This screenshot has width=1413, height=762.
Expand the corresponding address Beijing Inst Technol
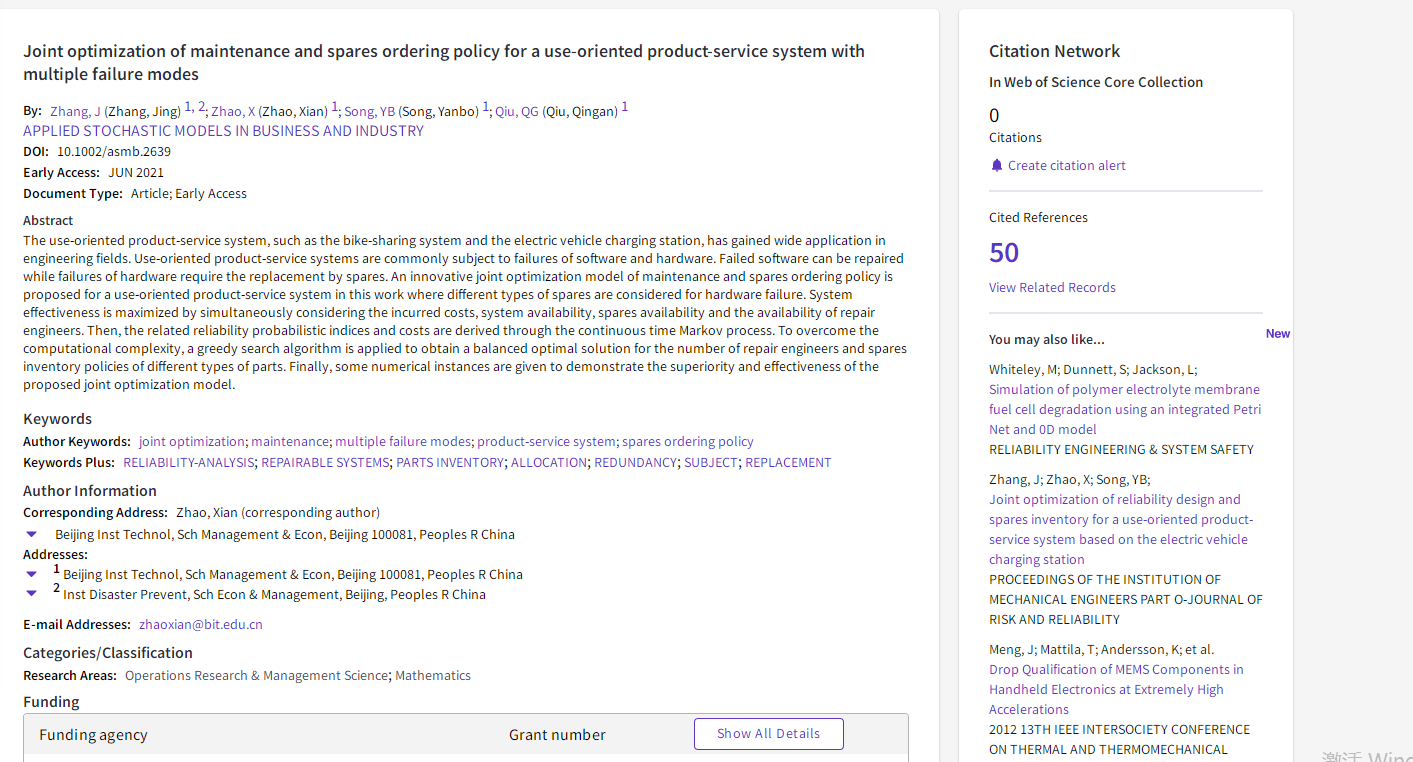coord(32,535)
